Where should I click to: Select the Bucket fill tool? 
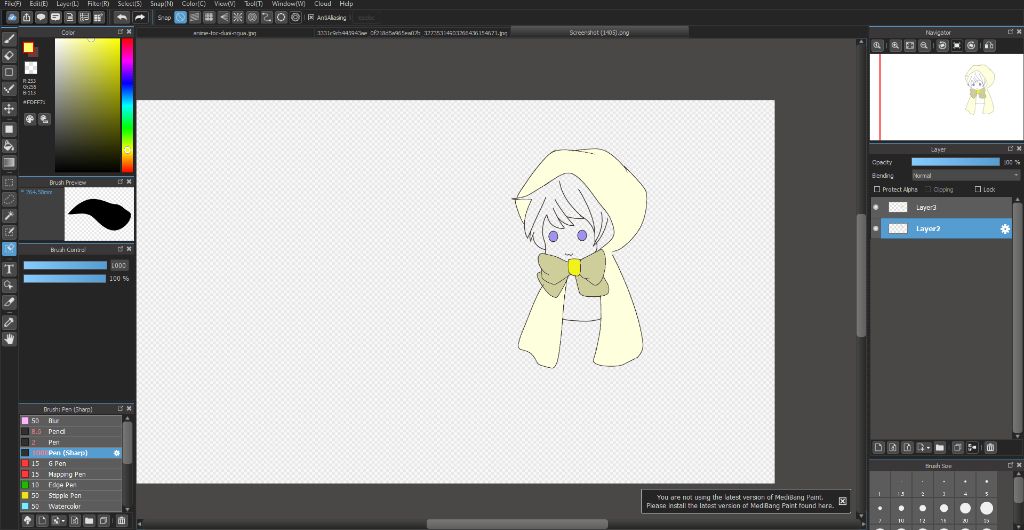coord(9,145)
